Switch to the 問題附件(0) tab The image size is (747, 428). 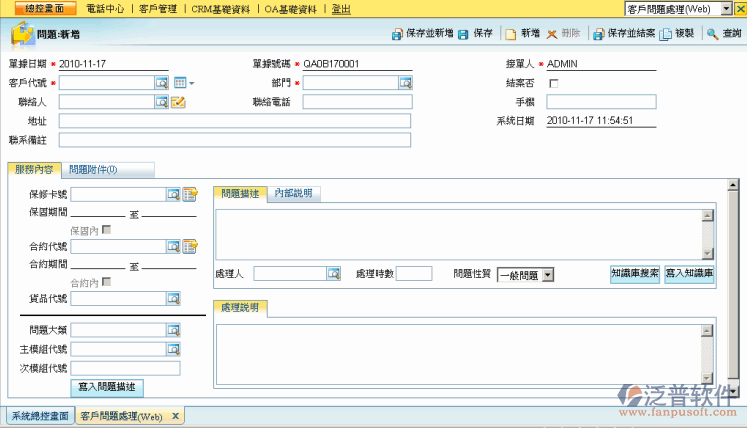coord(95,170)
